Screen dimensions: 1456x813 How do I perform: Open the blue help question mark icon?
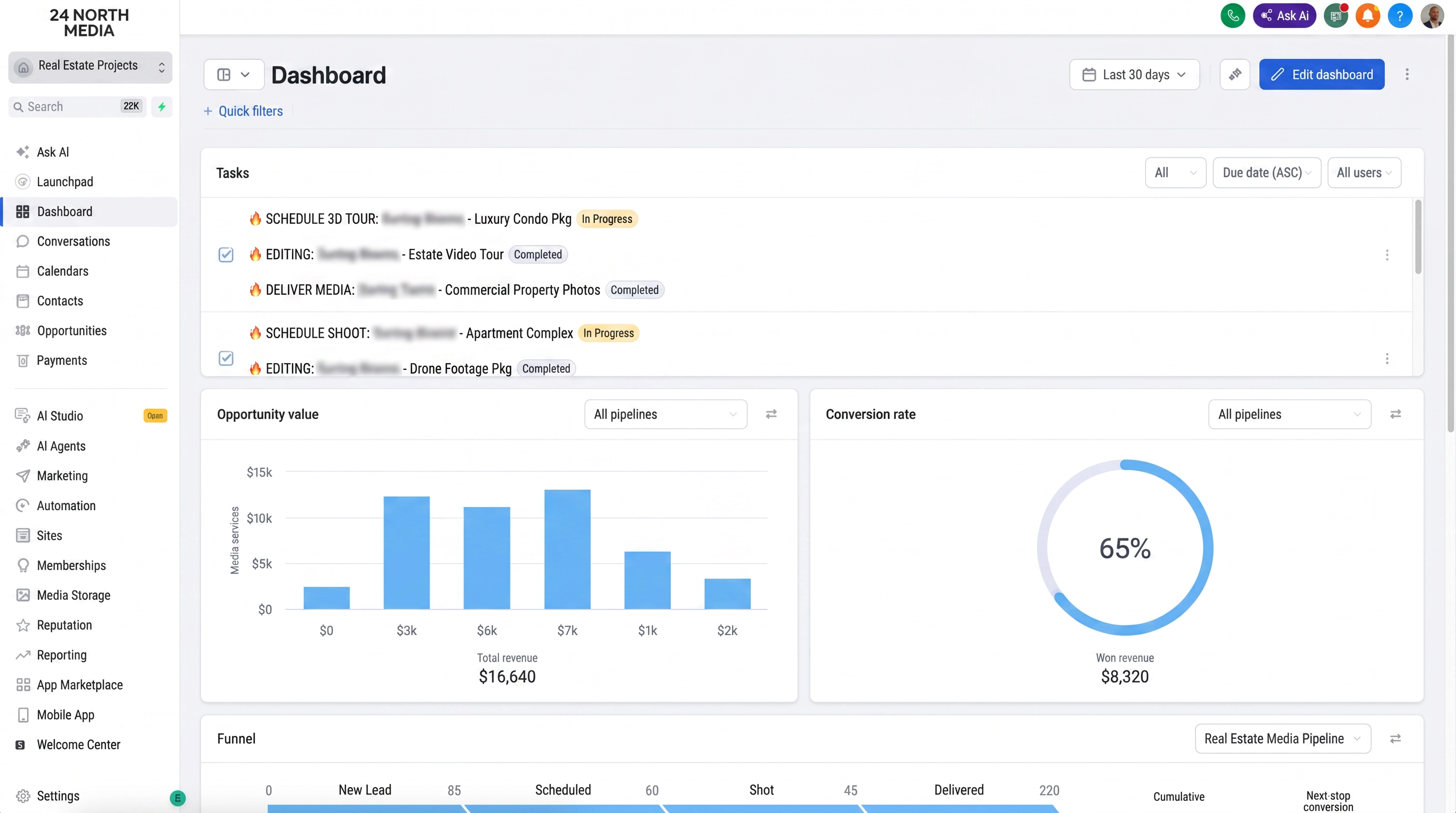tap(1400, 15)
